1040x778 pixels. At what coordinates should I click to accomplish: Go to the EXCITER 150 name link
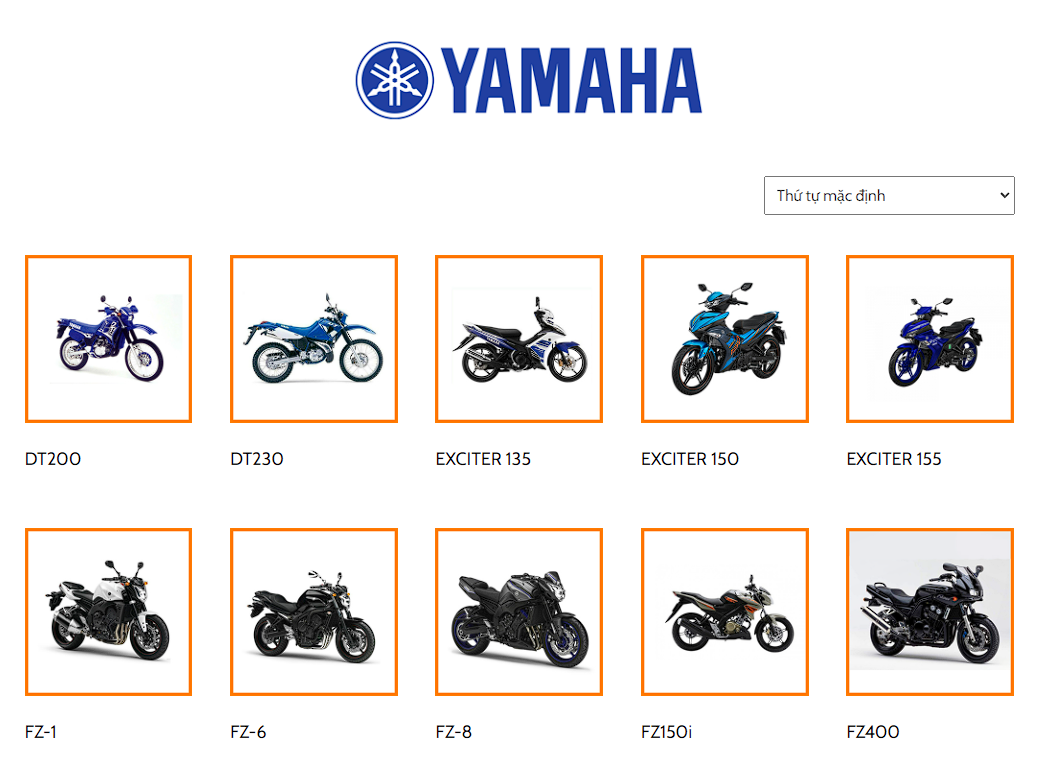pos(690,459)
